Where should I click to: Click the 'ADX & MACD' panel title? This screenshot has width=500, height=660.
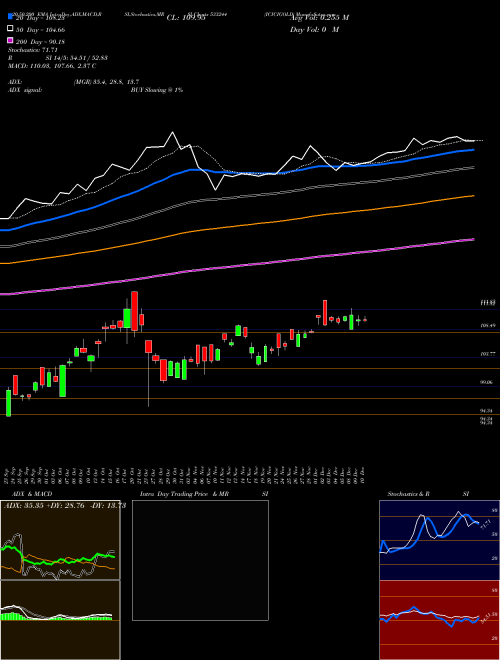tap(32, 494)
